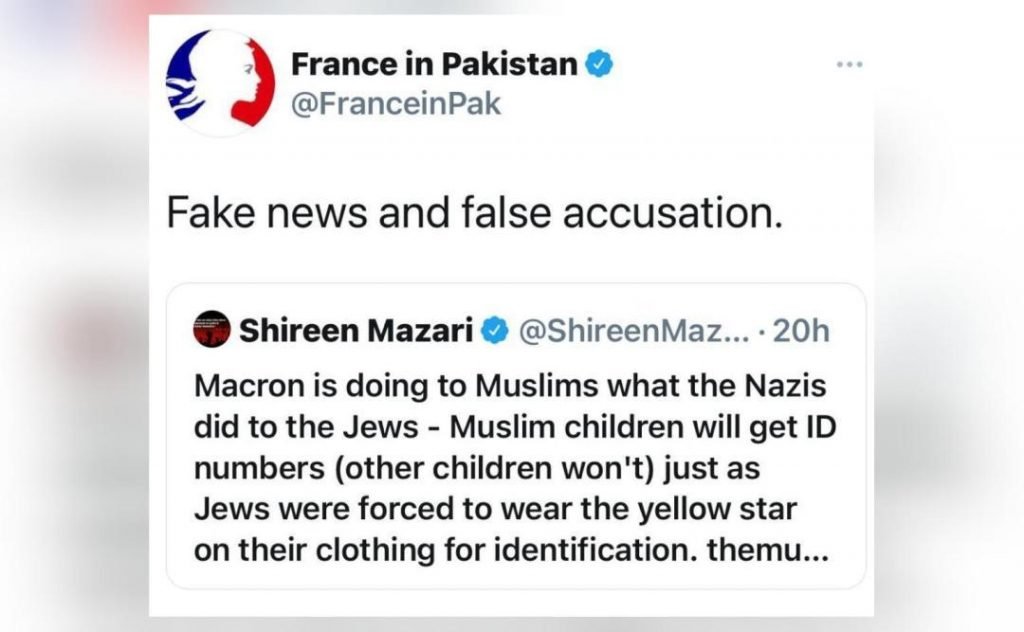Open the France in Pakistan profile picture
This screenshot has width=1024, height=632.
click(x=217, y=83)
